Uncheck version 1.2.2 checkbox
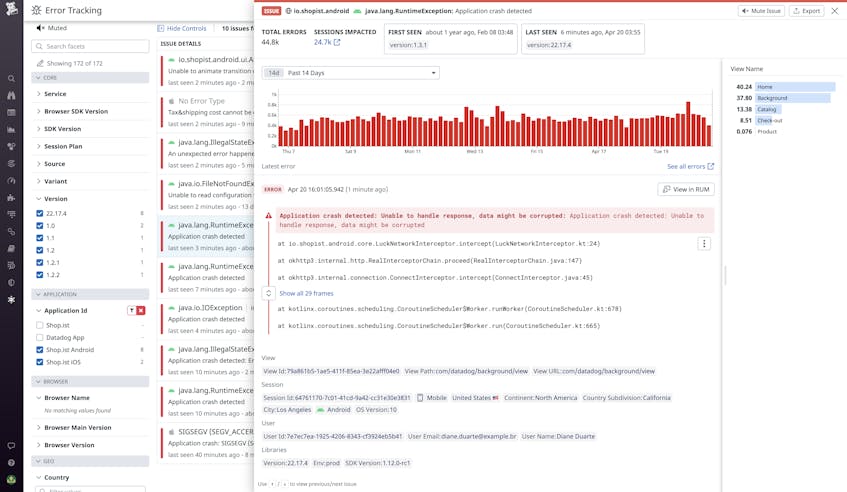847x492 pixels. pyautogui.click(x=39, y=275)
